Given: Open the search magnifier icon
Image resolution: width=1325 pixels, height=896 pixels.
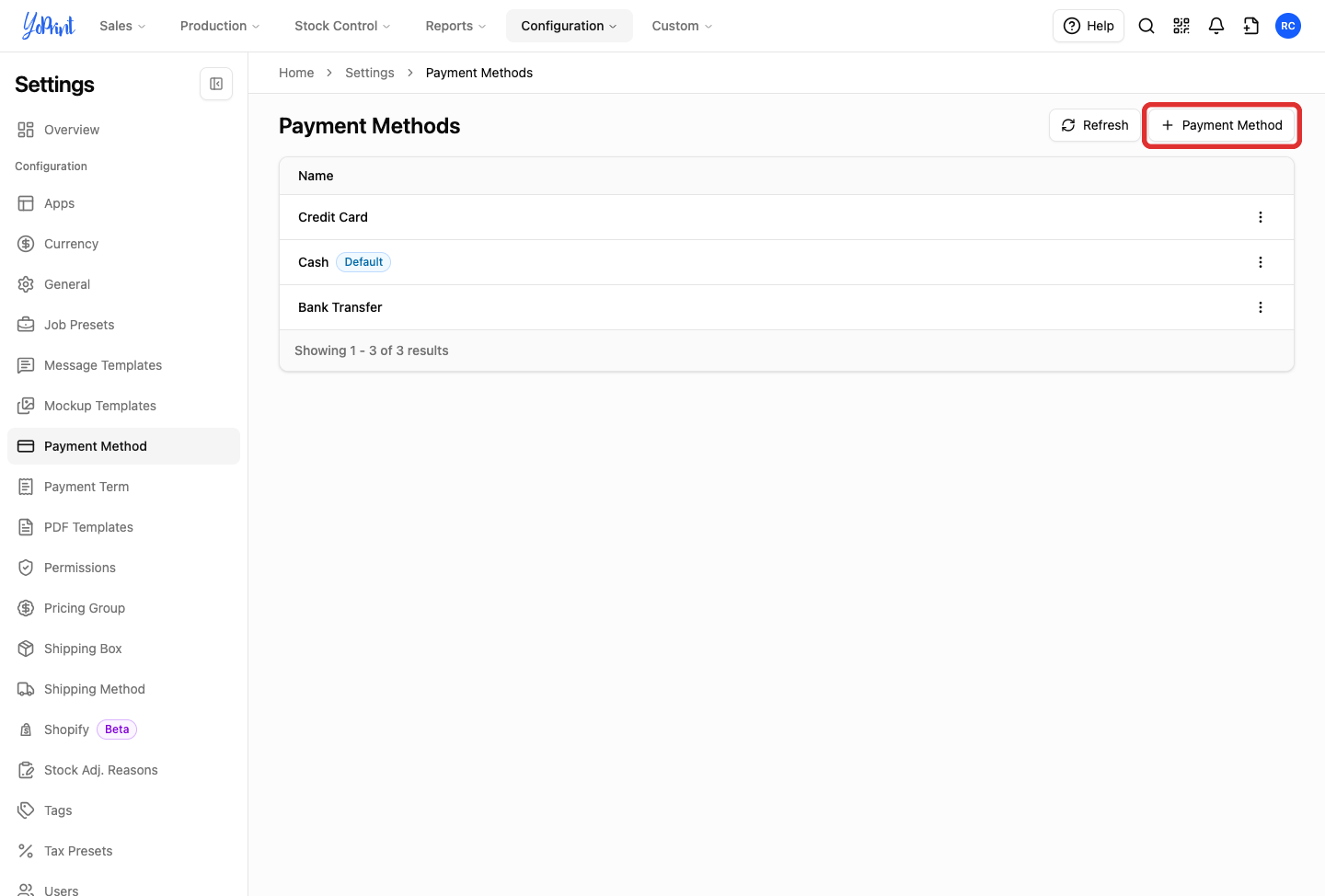Looking at the screenshot, I should tap(1146, 26).
